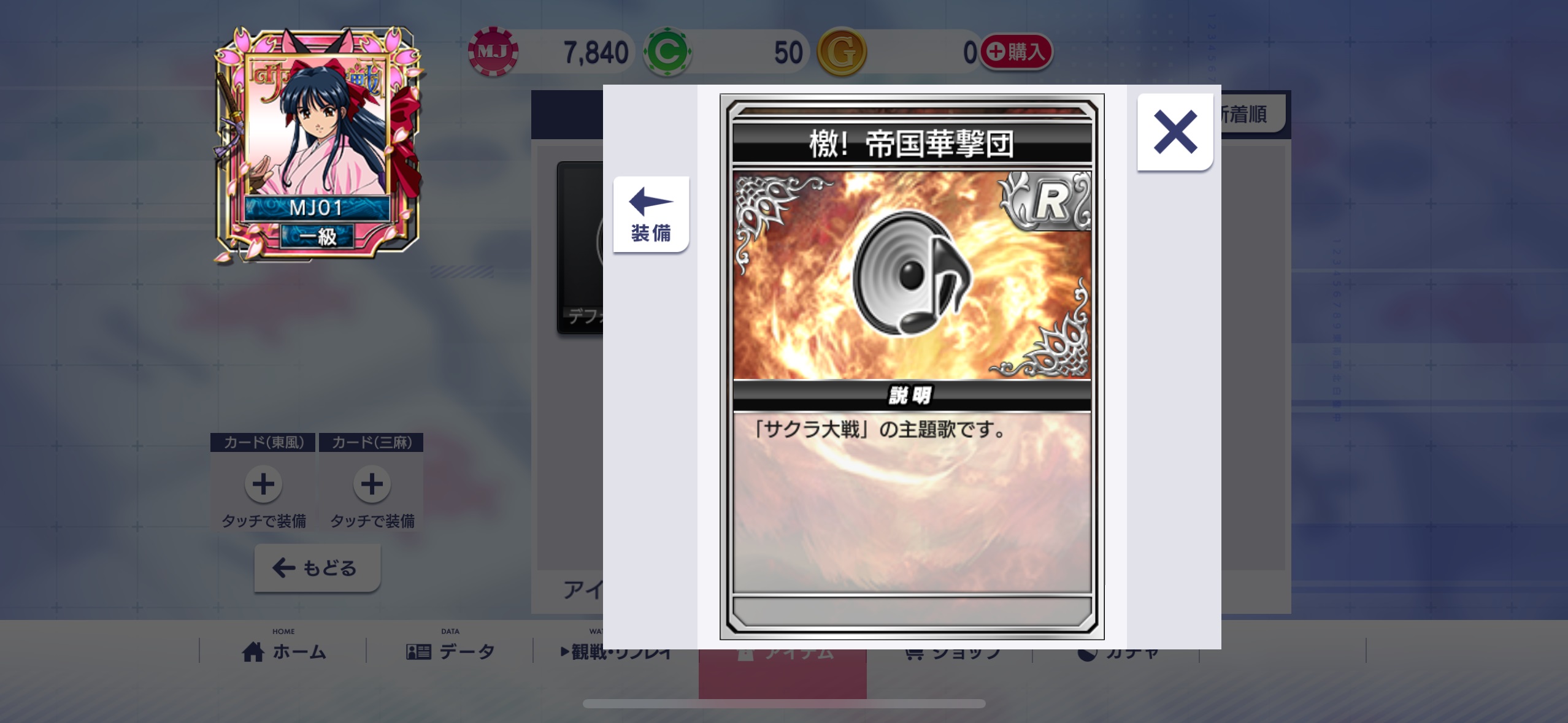Tap the Sakura MJ01 profile card
Image resolution: width=1568 pixels, height=723 pixels.
pyautogui.click(x=318, y=145)
